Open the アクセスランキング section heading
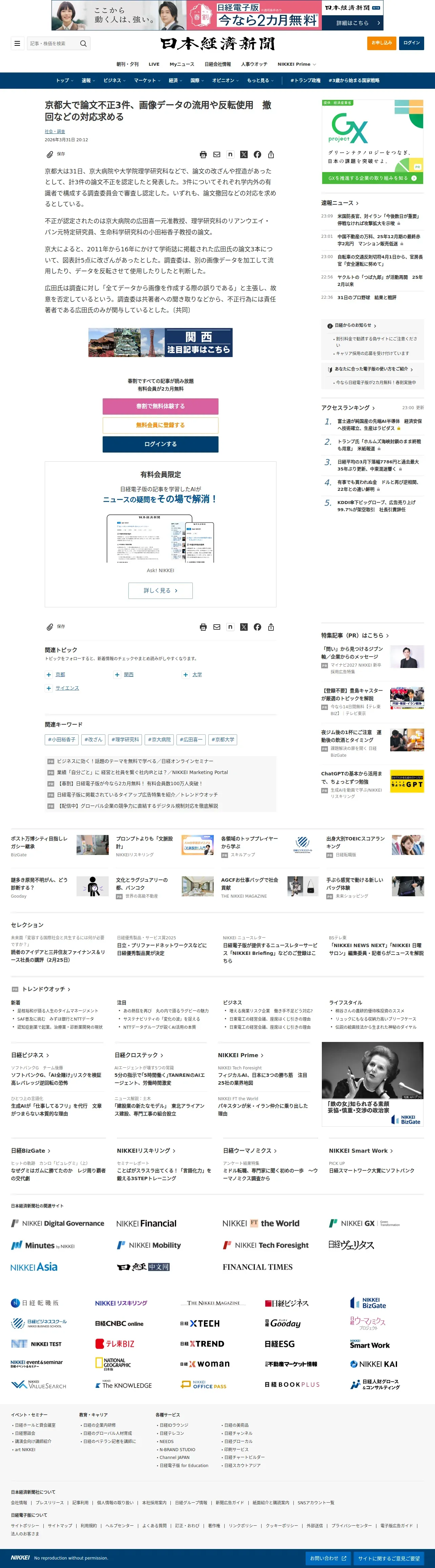This screenshot has width=435, height=1568. [x=348, y=408]
